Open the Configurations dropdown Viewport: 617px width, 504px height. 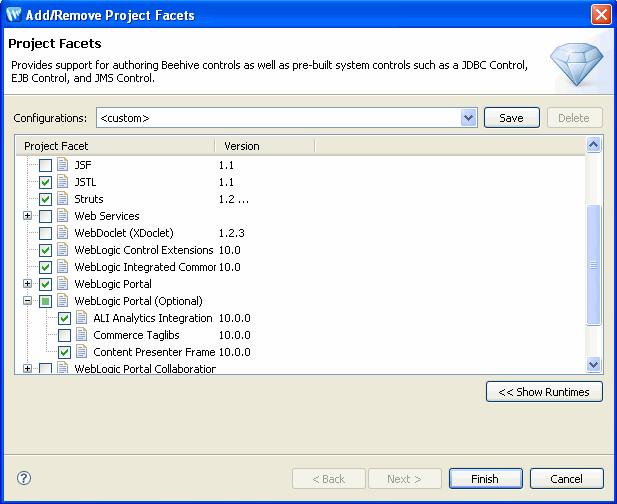click(x=468, y=118)
